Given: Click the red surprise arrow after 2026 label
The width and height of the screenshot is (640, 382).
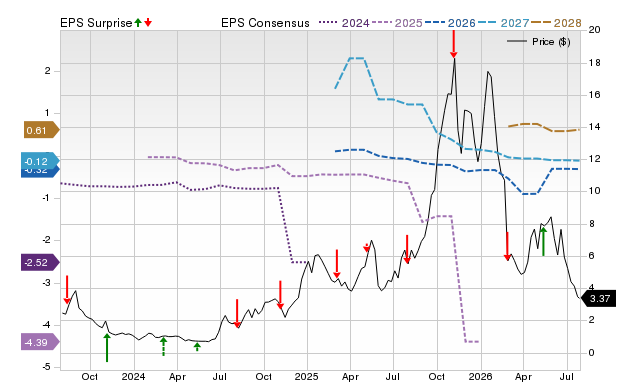Looking at the screenshot, I should (x=507, y=246).
